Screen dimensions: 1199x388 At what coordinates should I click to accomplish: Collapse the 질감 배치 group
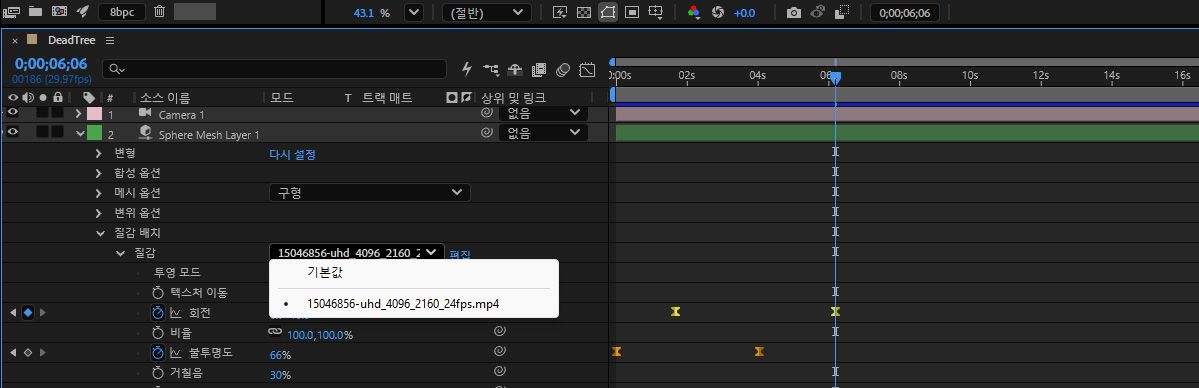click(x=99, y=233)
